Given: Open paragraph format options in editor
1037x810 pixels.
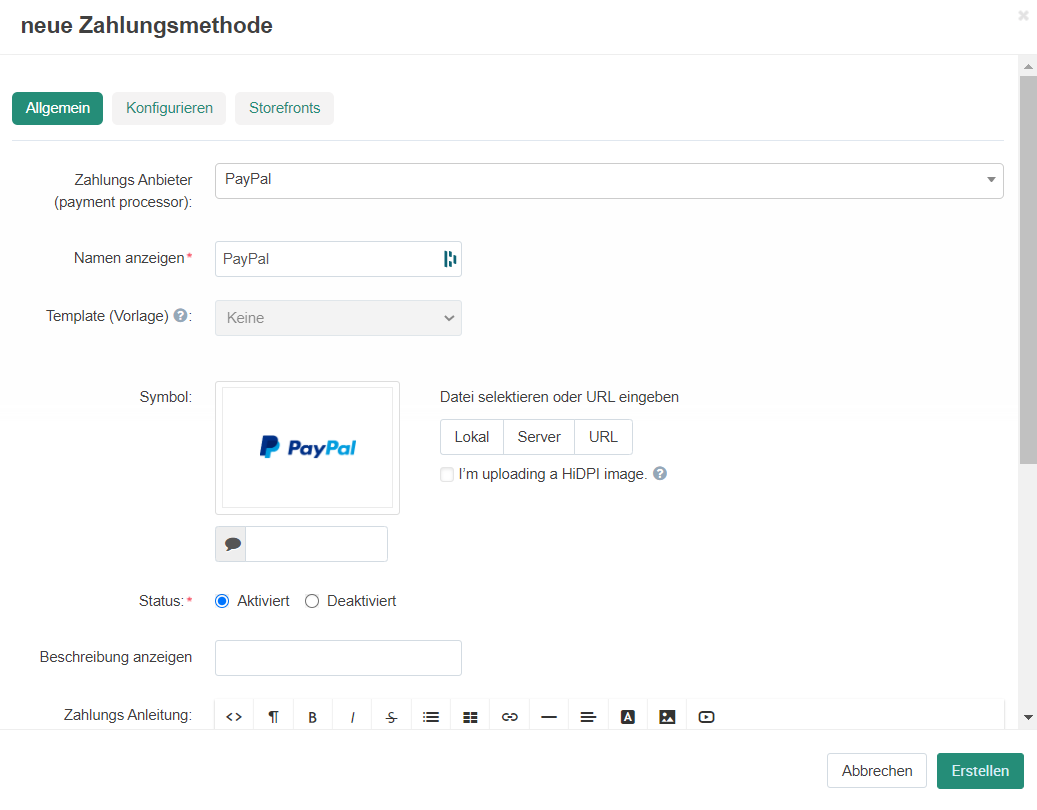Looking at the screenshot, I should (273, 717).
